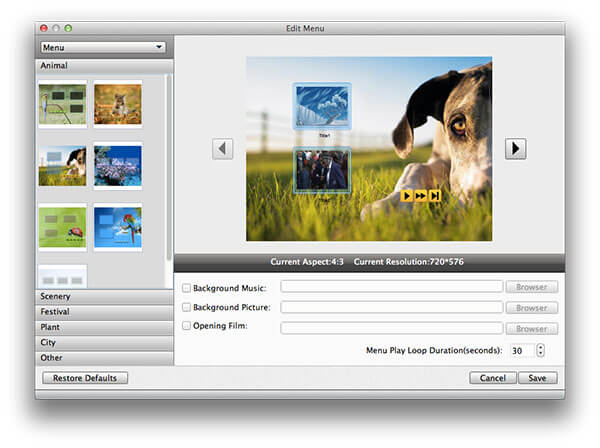Click the next menu page arrow
The image size is (600, 448).
click(x=515, y=148)
